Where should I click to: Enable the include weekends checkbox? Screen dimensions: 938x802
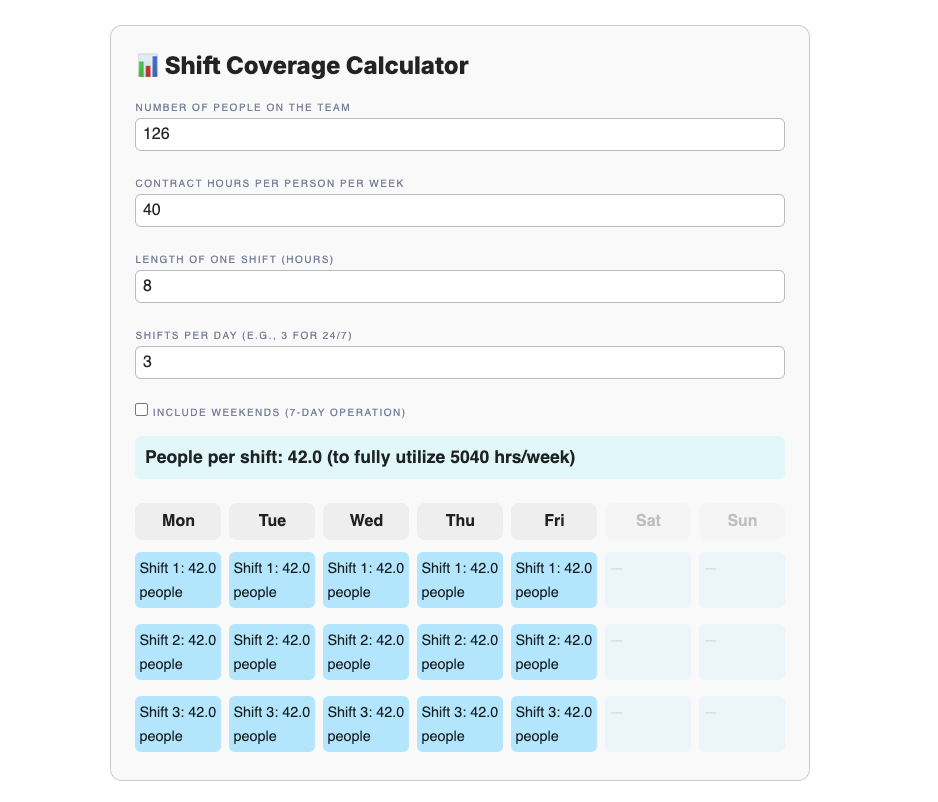(141, 409)
